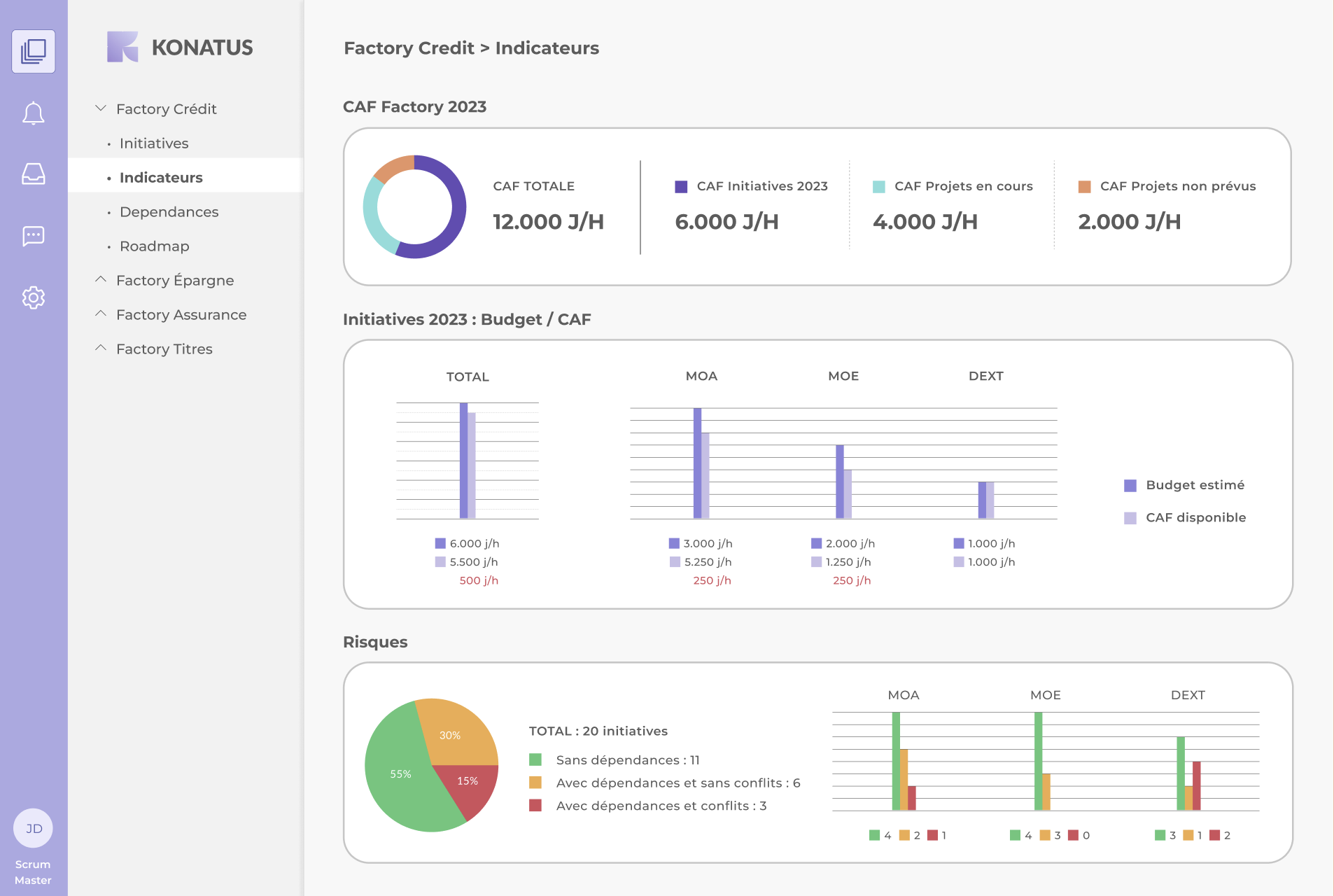1334x896 pixels.
Task: Click the sans conflits orange legend swatch
Action: pyautogui.click(x=535, y=783)
